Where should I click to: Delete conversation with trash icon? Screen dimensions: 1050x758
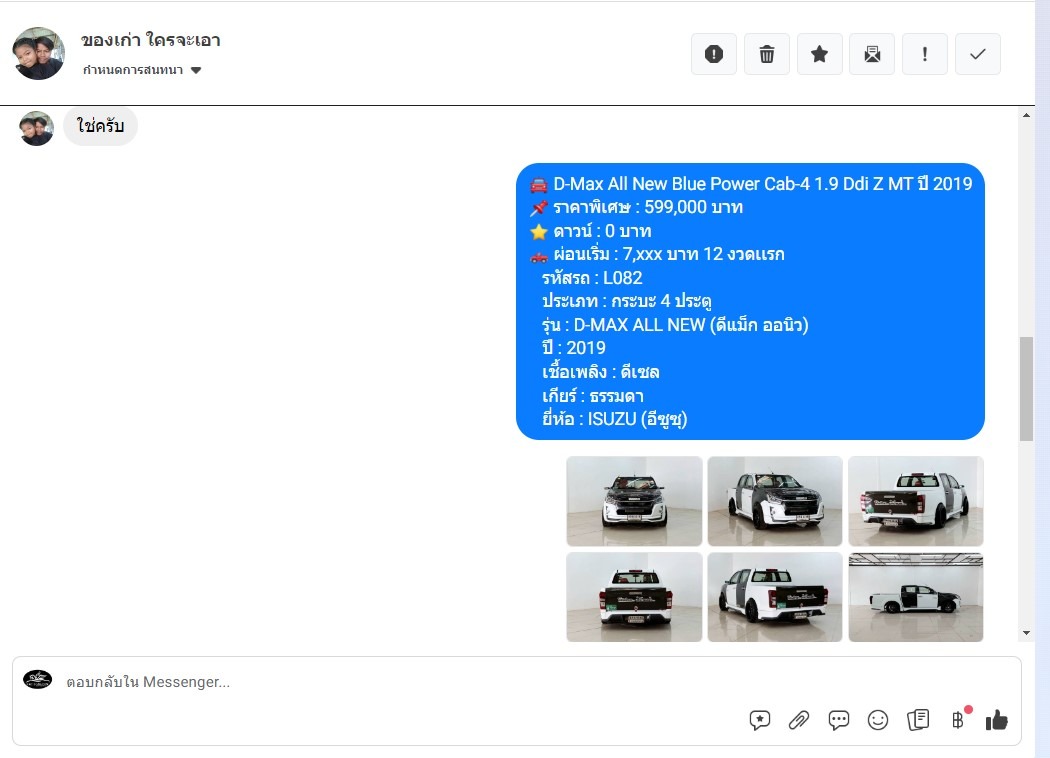767,54
